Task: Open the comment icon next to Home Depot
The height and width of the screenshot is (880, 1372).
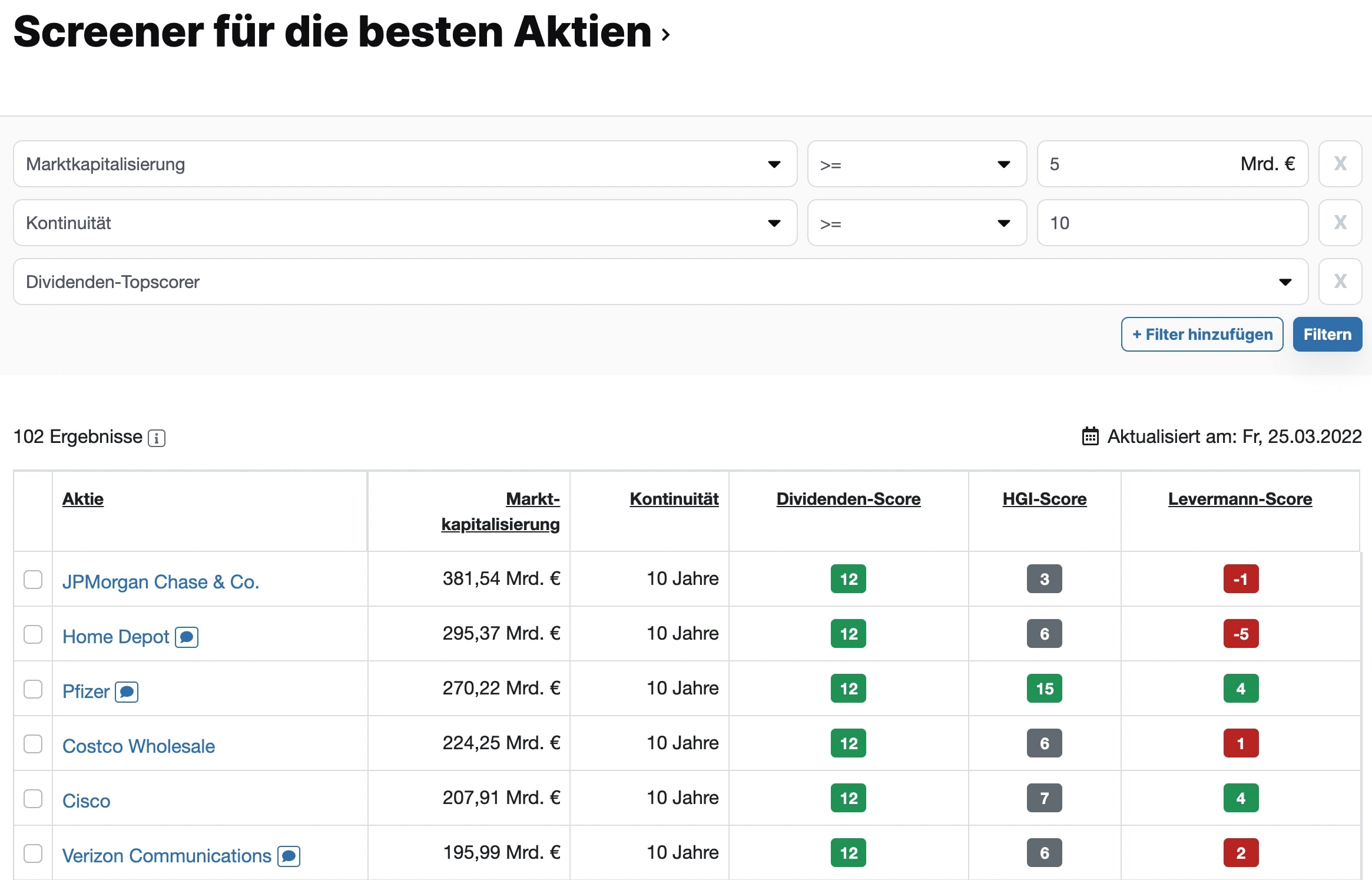Action: [x=187, y=637]
